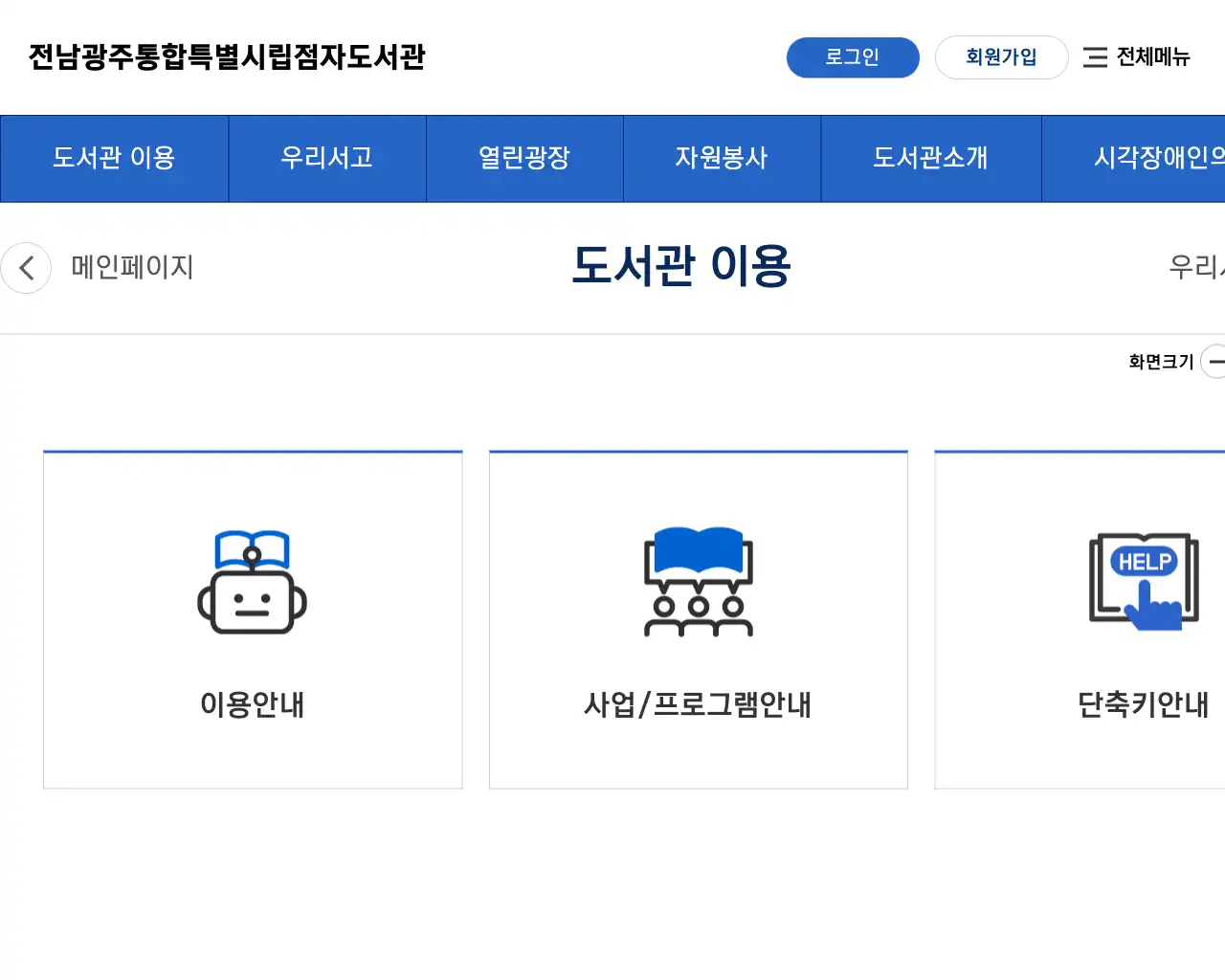
Task: Open the 자원봉사 menu tab
Action: pyautogui.click(x=722, y=158)
